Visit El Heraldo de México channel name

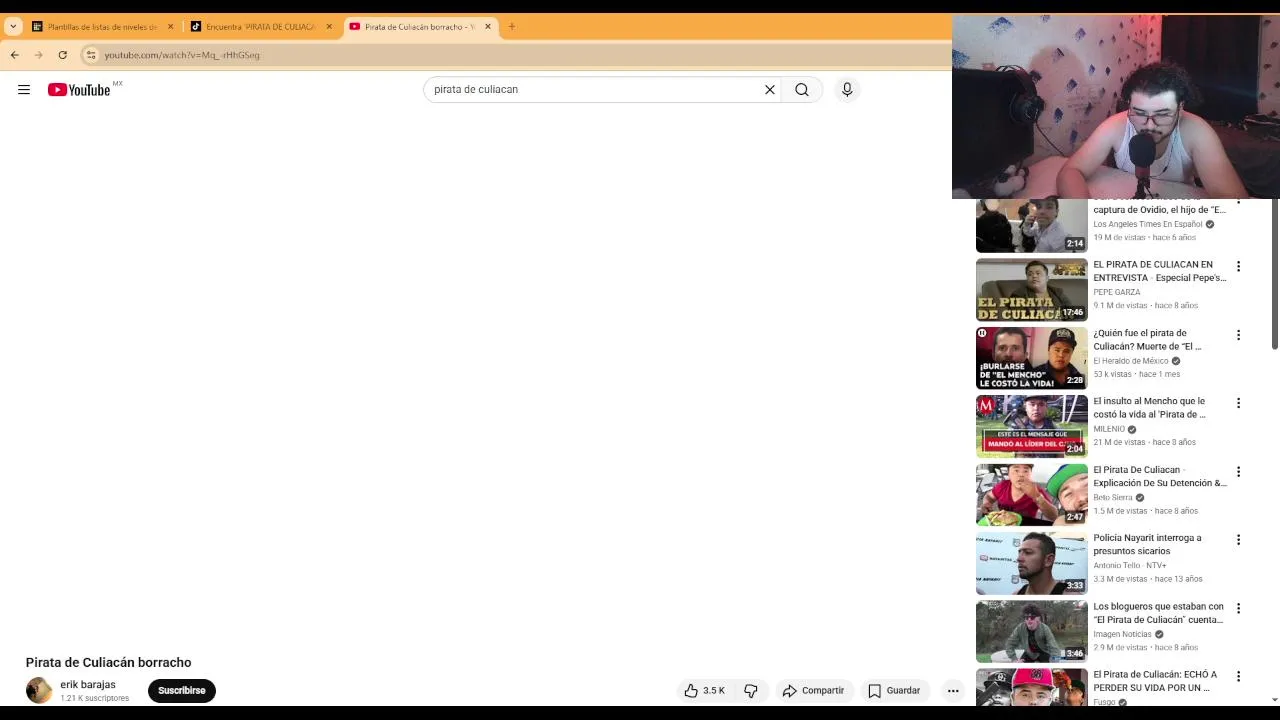pyautogui.click(x=1131, y=361)
